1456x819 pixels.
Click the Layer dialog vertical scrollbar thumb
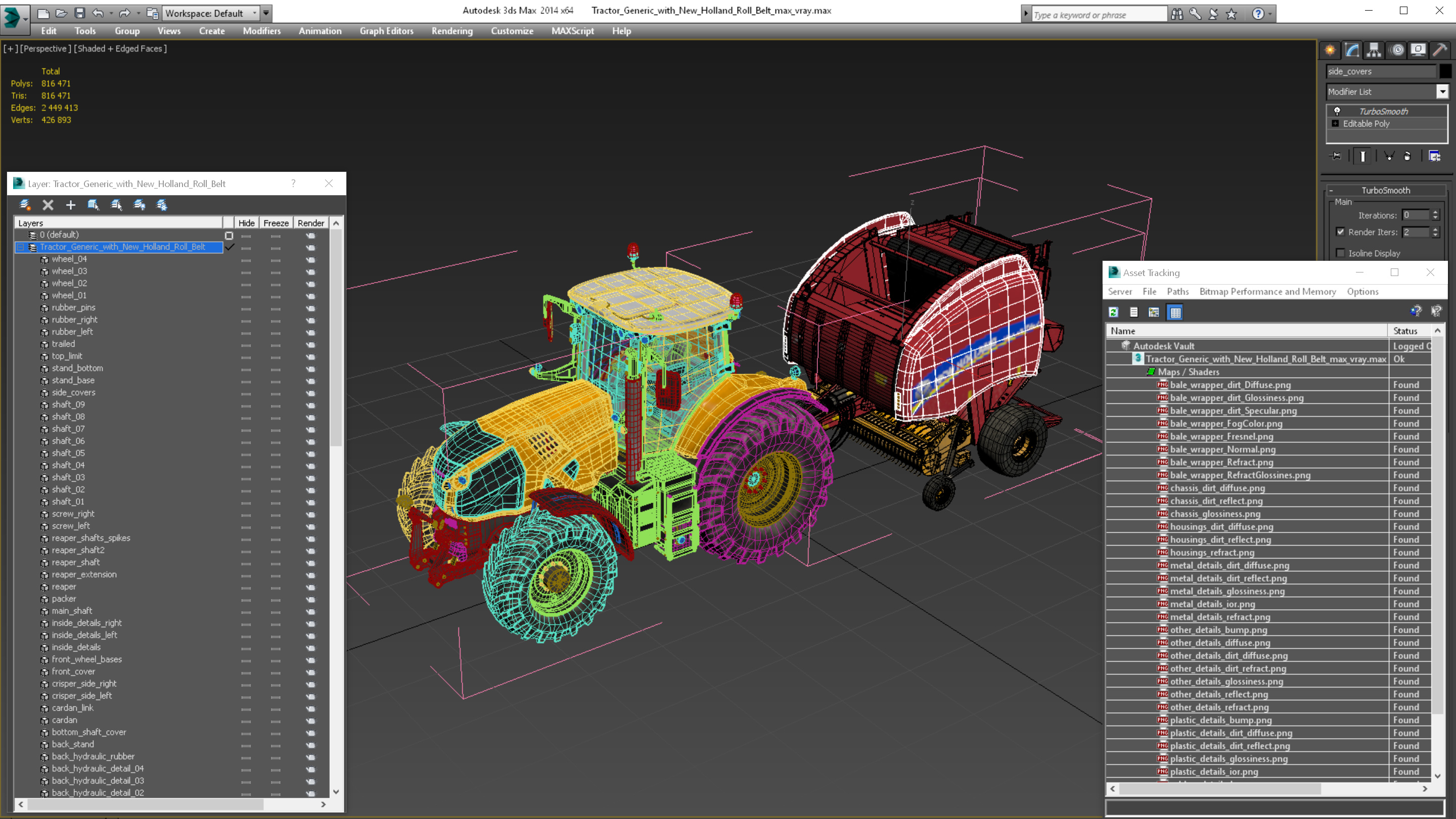336,338
